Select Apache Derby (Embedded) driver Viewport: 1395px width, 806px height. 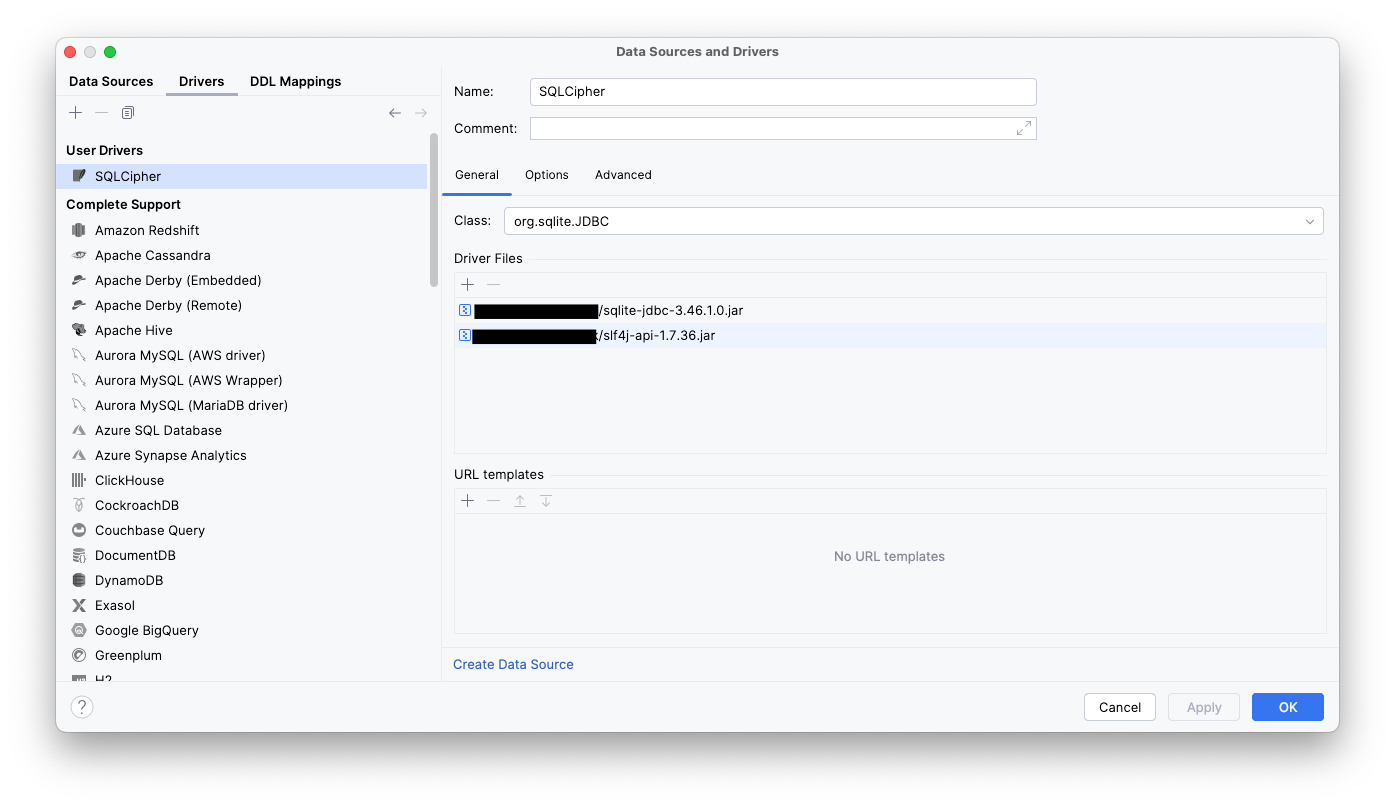tap(242, 280)
